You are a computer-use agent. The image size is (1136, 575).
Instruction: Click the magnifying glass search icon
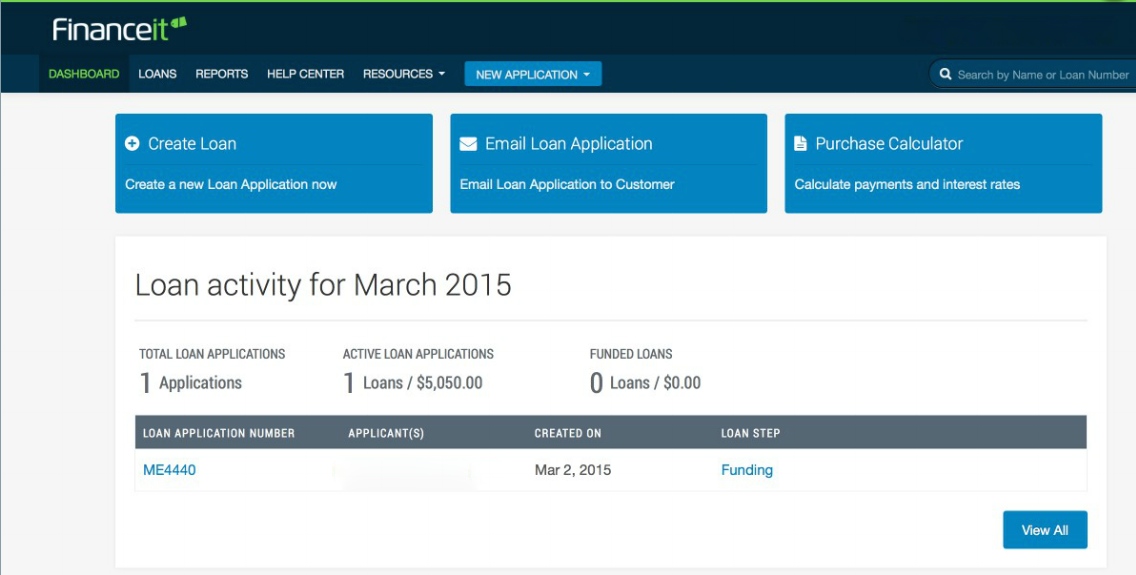pos(945,74)
